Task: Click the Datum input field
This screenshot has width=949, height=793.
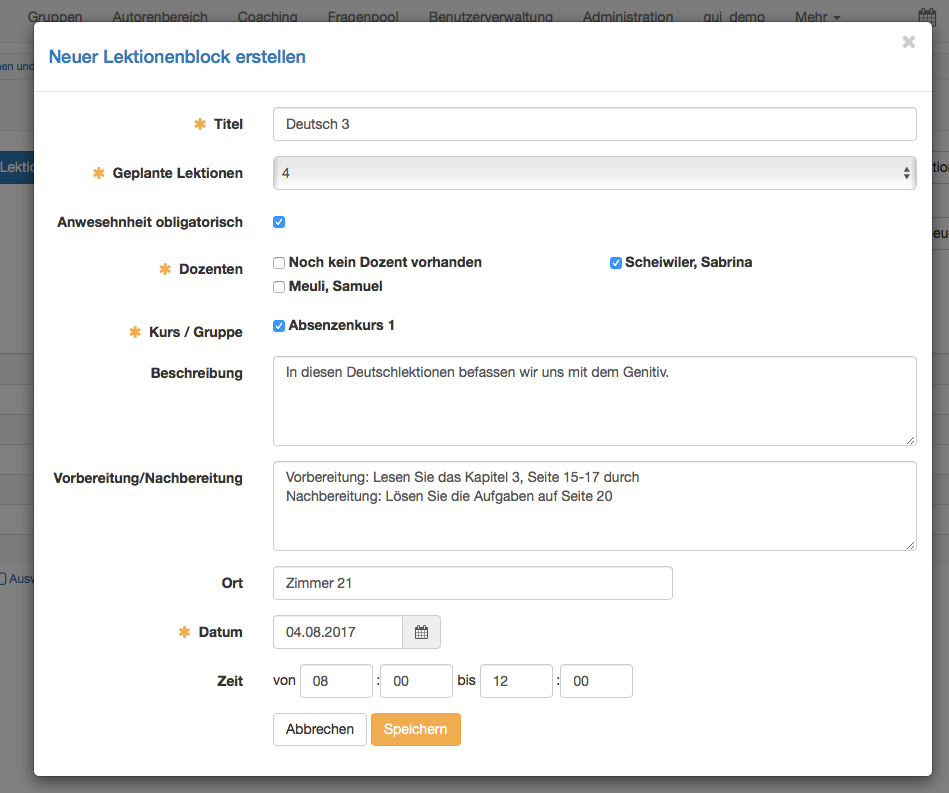Action: tap(338, 632)
